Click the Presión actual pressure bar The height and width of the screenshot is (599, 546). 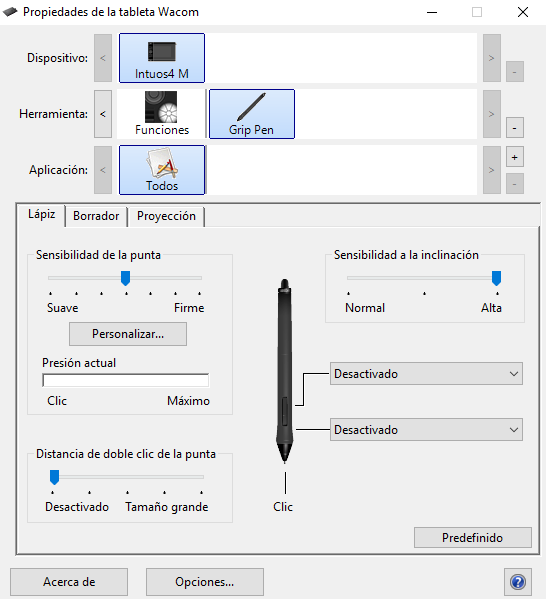click(x=126, y=380)
